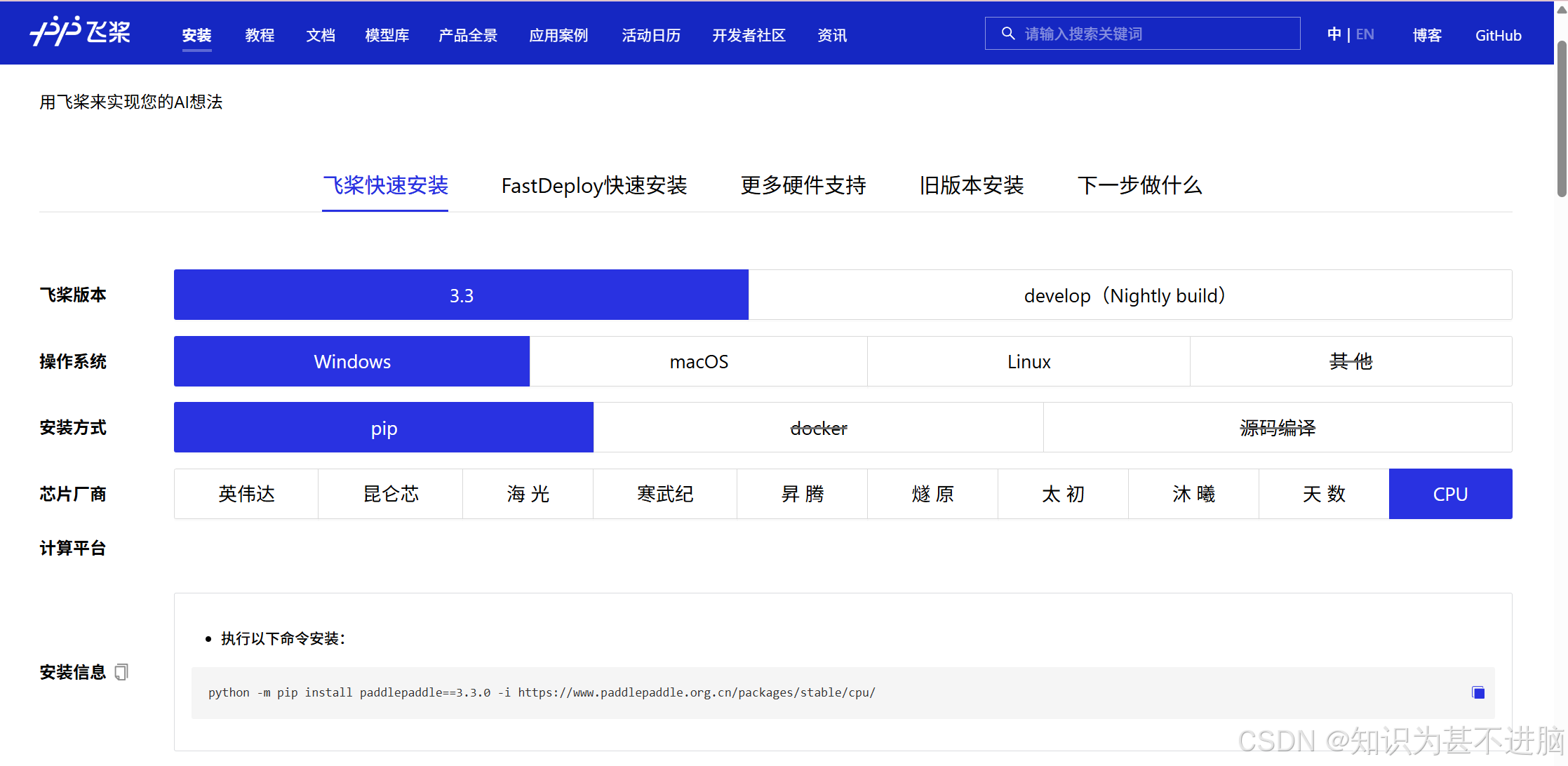Click the 飞桨版本 row label

[73, 295]
